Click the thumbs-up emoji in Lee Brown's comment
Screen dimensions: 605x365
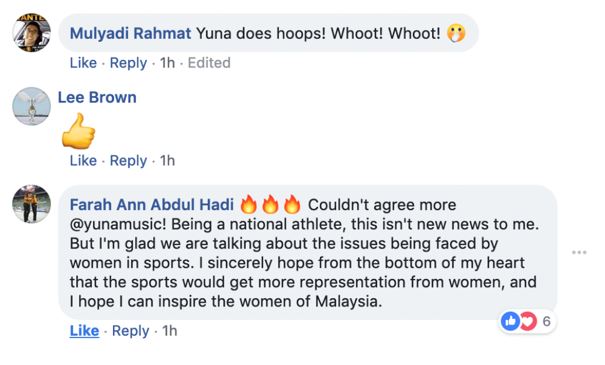point(79,131)
